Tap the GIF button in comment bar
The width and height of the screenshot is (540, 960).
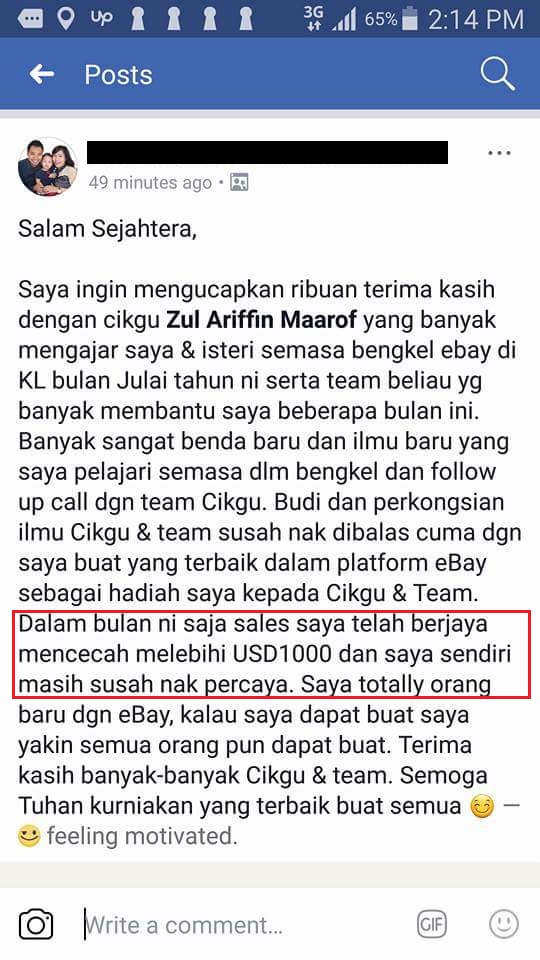(x=432, y=924)
